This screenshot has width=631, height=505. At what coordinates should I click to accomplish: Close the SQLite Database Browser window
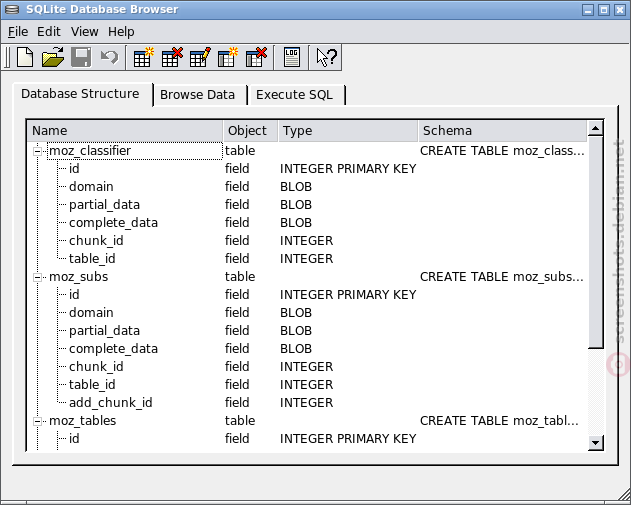point(620,10)
